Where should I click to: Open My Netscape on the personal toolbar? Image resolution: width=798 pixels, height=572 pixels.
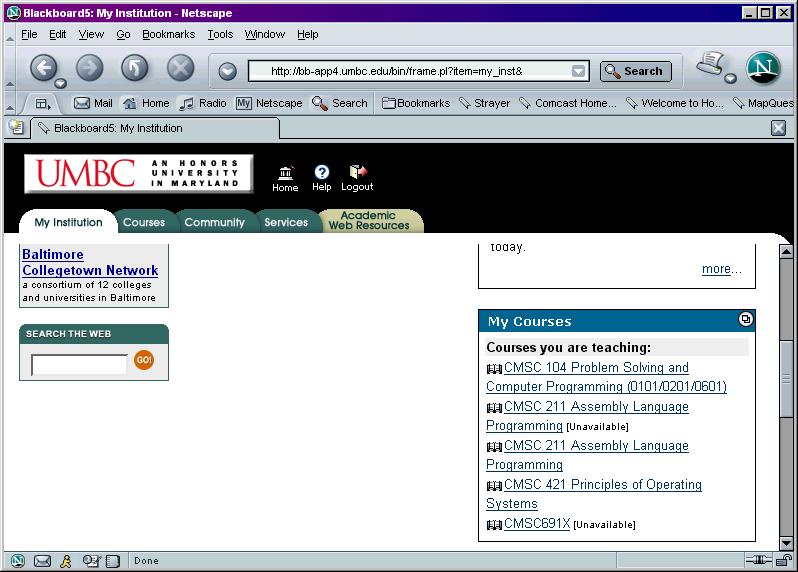point(269,103)
